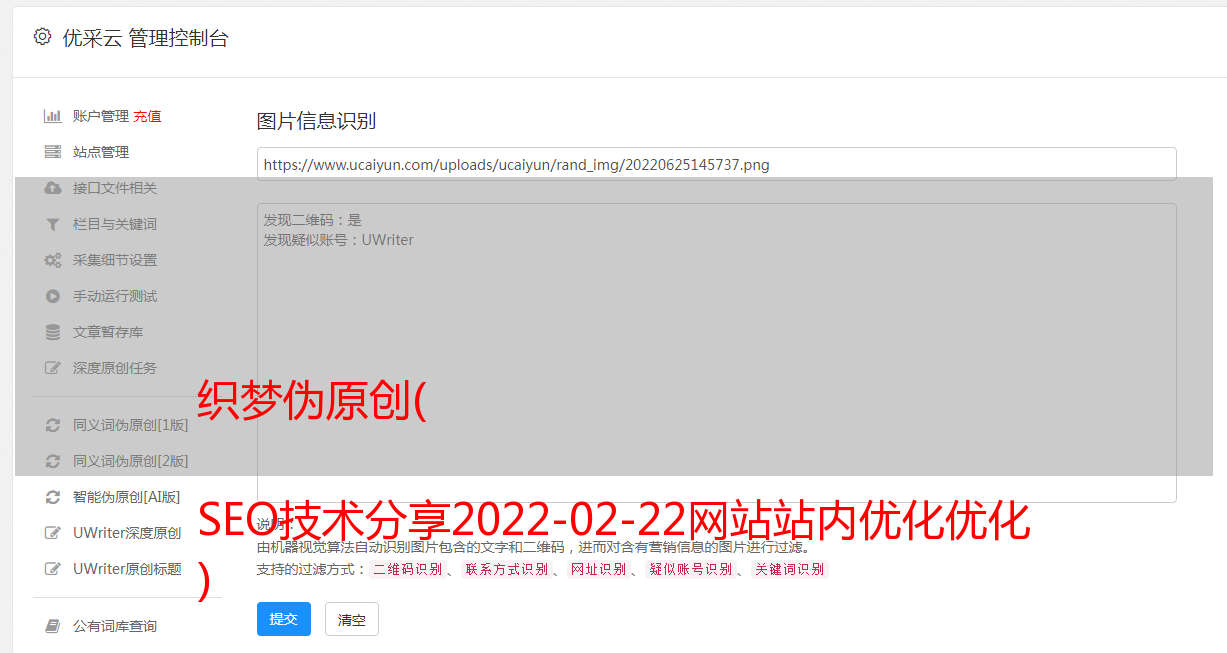Screen dimensions: 1227x653
Task: Click the red 充值 recharge link
Action: [147, 116]
